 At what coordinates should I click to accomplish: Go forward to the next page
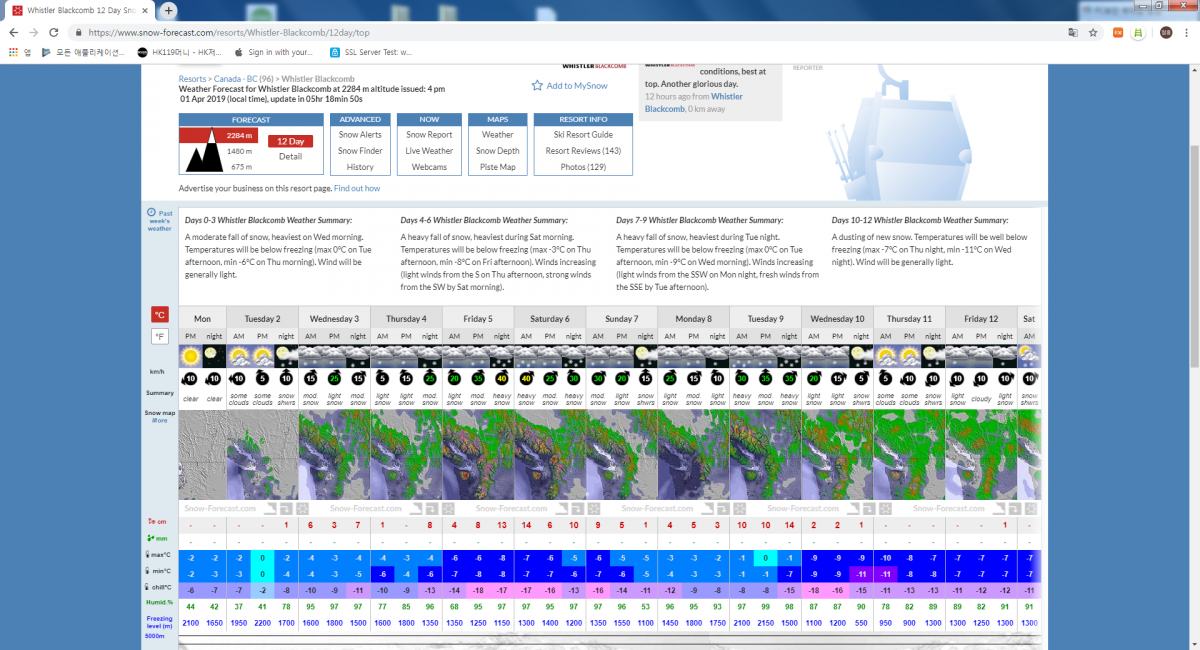tap(33, 32)
